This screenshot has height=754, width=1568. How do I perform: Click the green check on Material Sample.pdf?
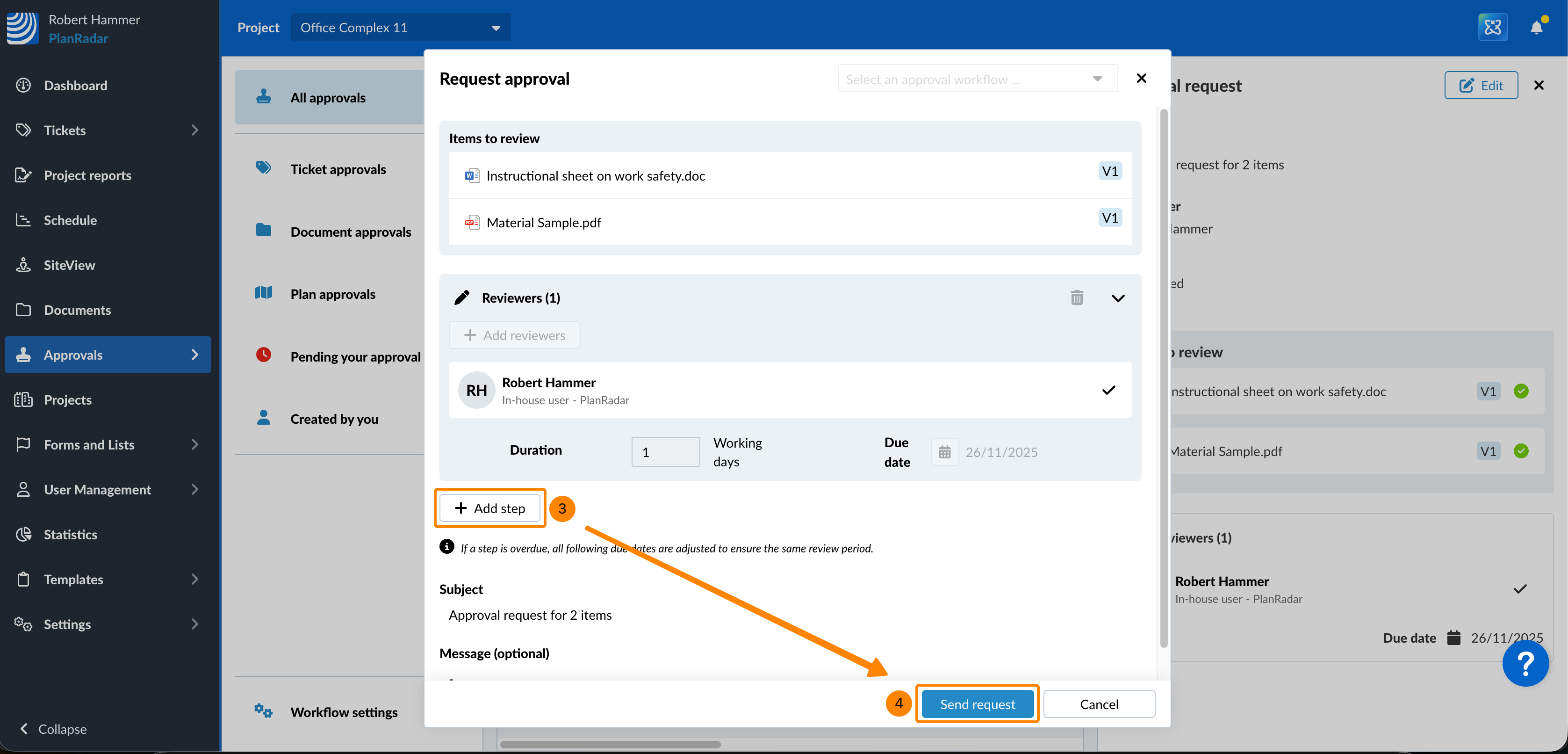[1520, 451]
